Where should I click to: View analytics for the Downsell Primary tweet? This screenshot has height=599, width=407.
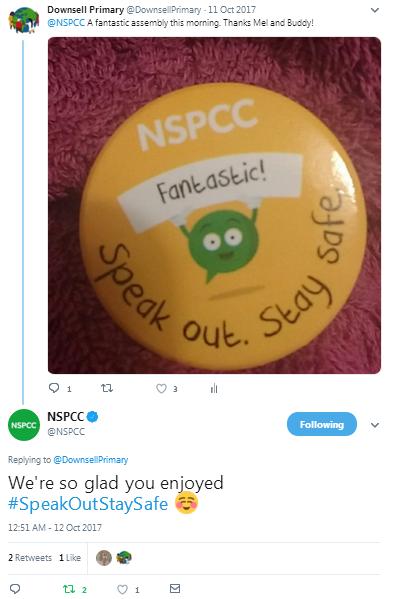pos(214,388)
